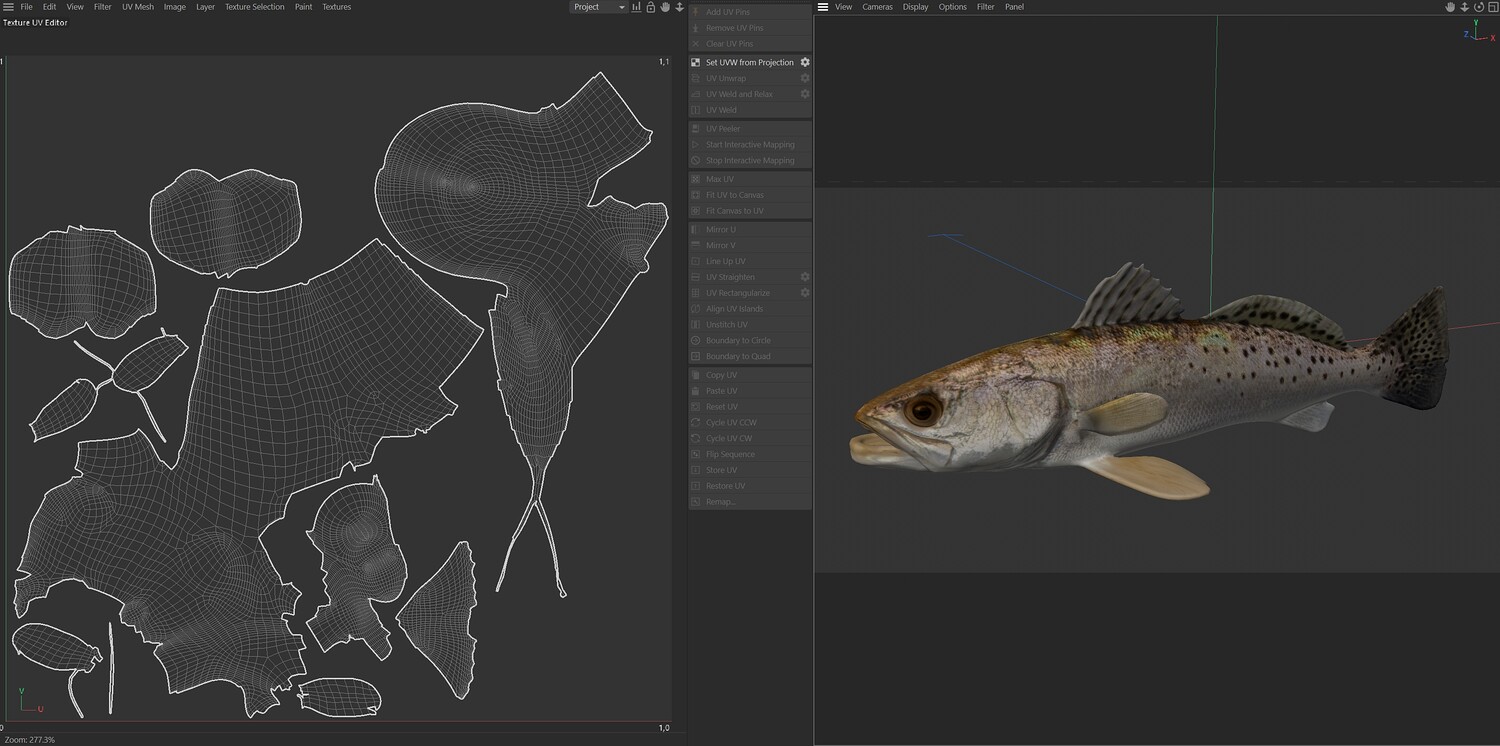
Task: Click Store UV
Action: (750, 470)
